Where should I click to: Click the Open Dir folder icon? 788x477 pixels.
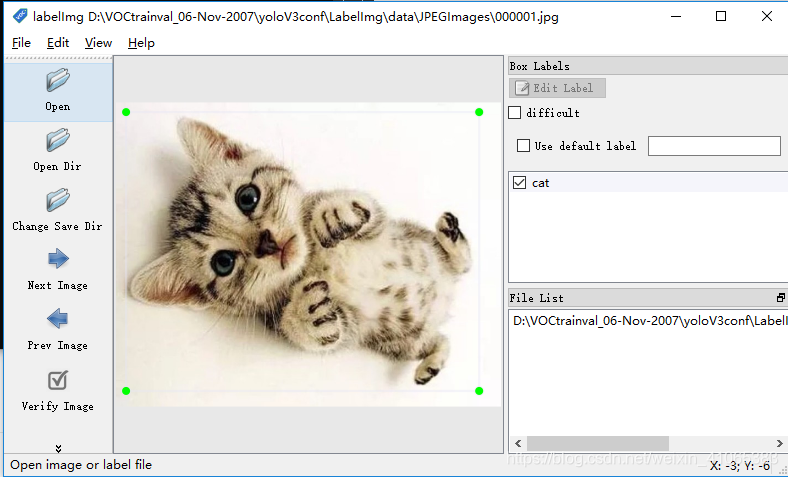coord(58,140)
